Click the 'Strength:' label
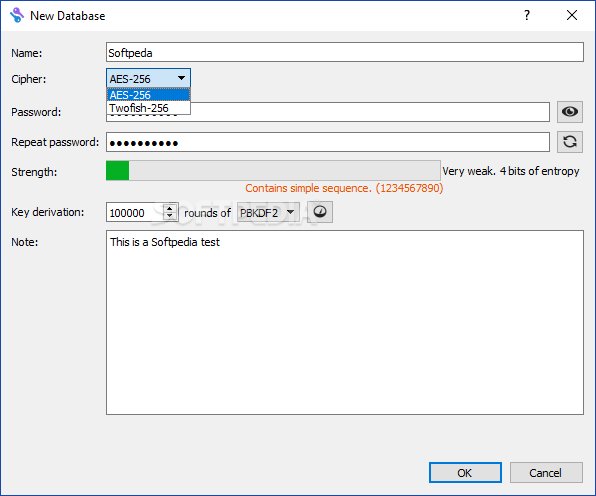This screenshot has width=596, height=496. pyautogui.click(x=34, y=172)
